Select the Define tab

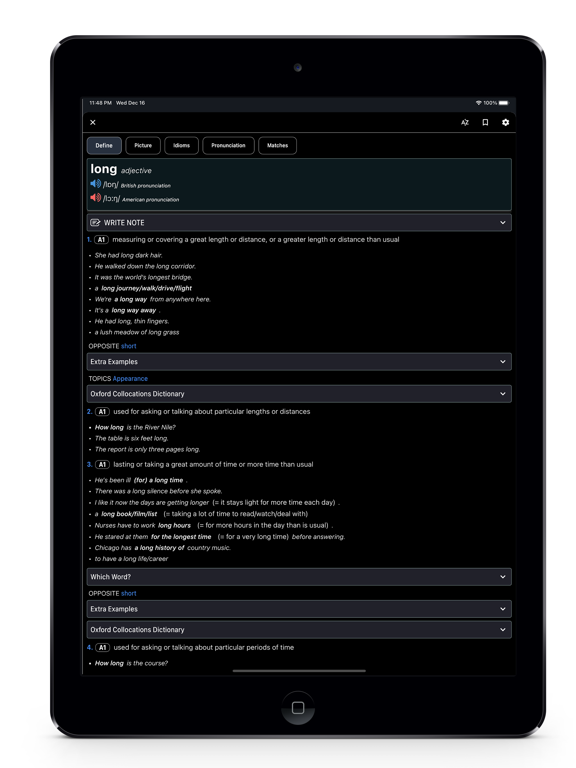coord(104,145)
